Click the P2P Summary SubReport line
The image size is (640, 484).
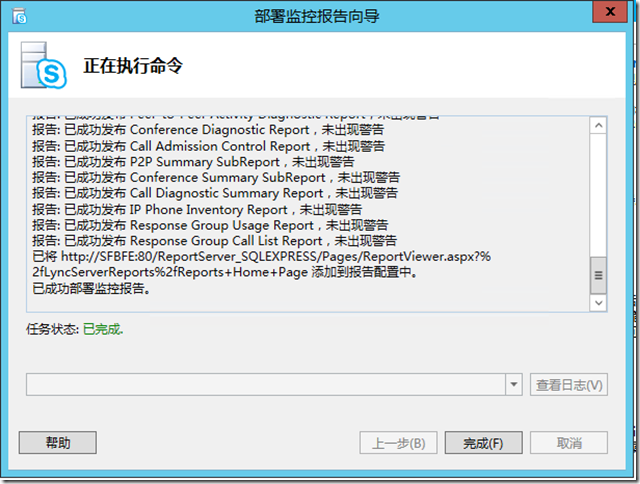tap(193, 162)
